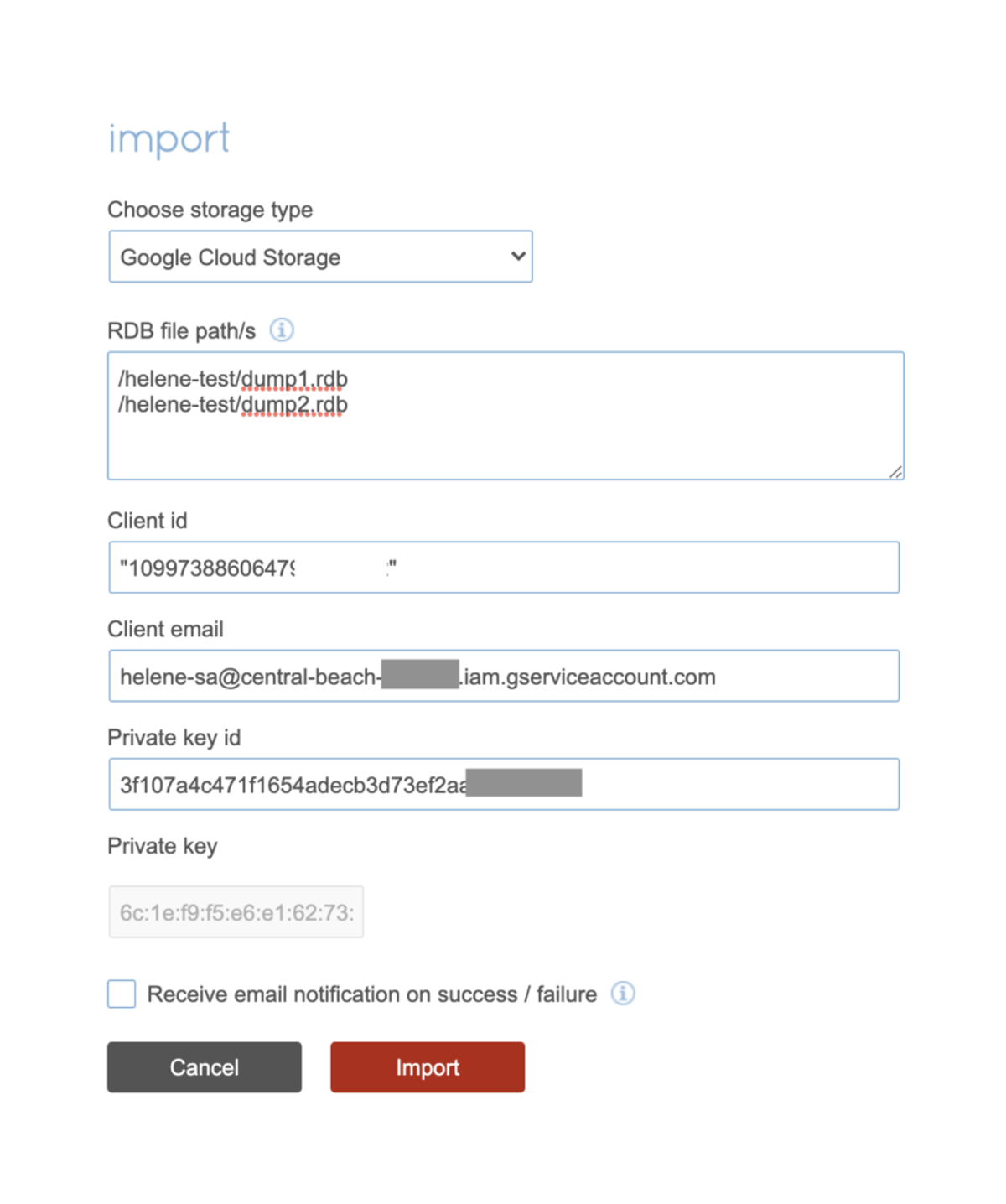The width and height of the screenshot is (1006, 1204).
Task: Click the Choose storage type label
Action: coord(210,210)
